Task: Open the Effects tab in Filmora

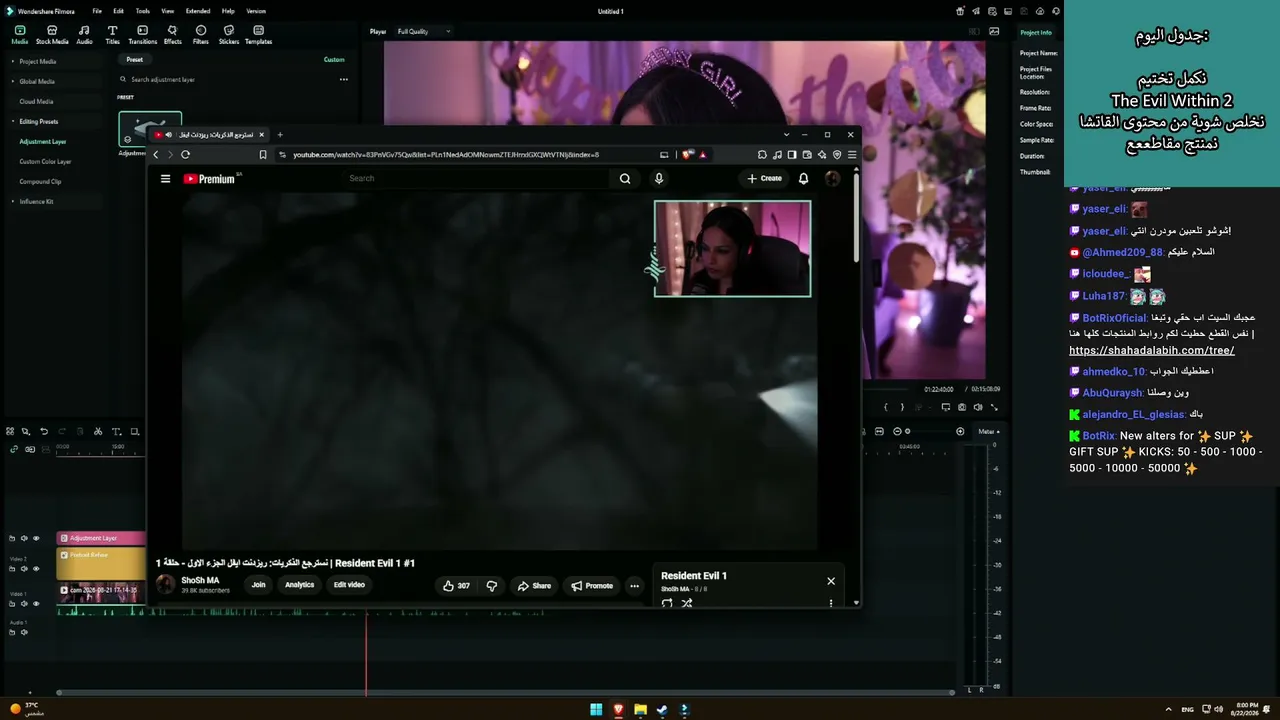Action: coord(172,35)
